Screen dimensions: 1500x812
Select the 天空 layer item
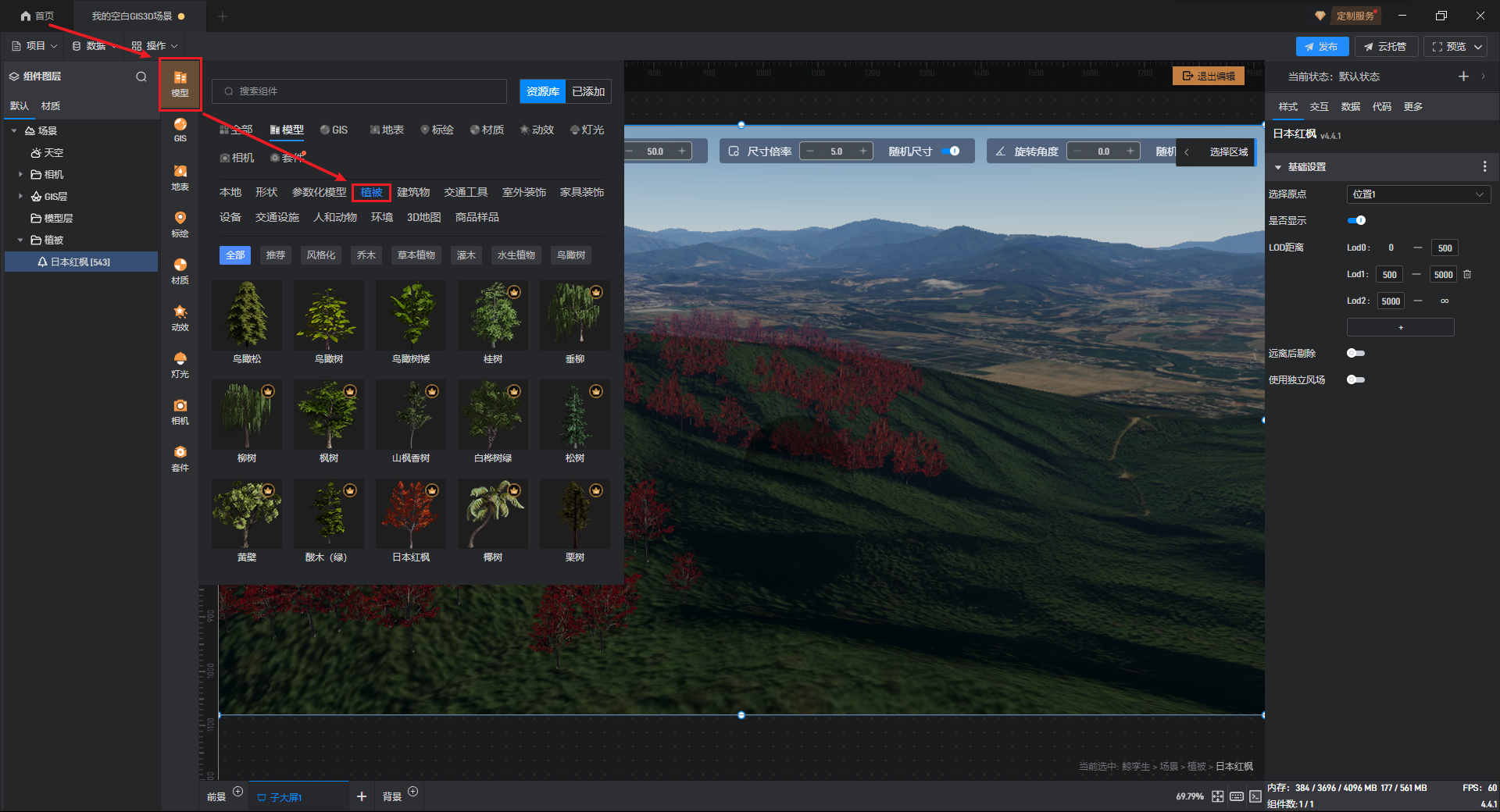coord(47,153)
